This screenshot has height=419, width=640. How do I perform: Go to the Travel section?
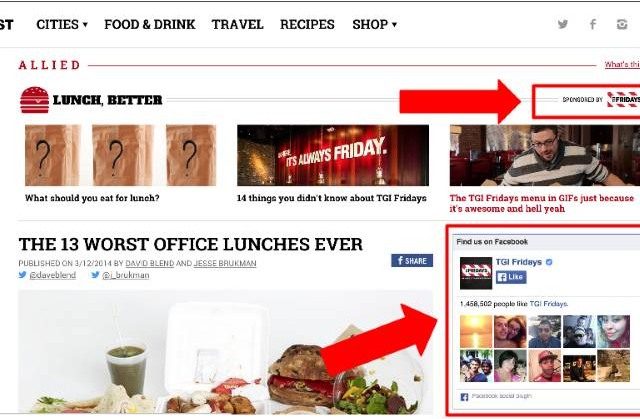(x=238, y=24)
